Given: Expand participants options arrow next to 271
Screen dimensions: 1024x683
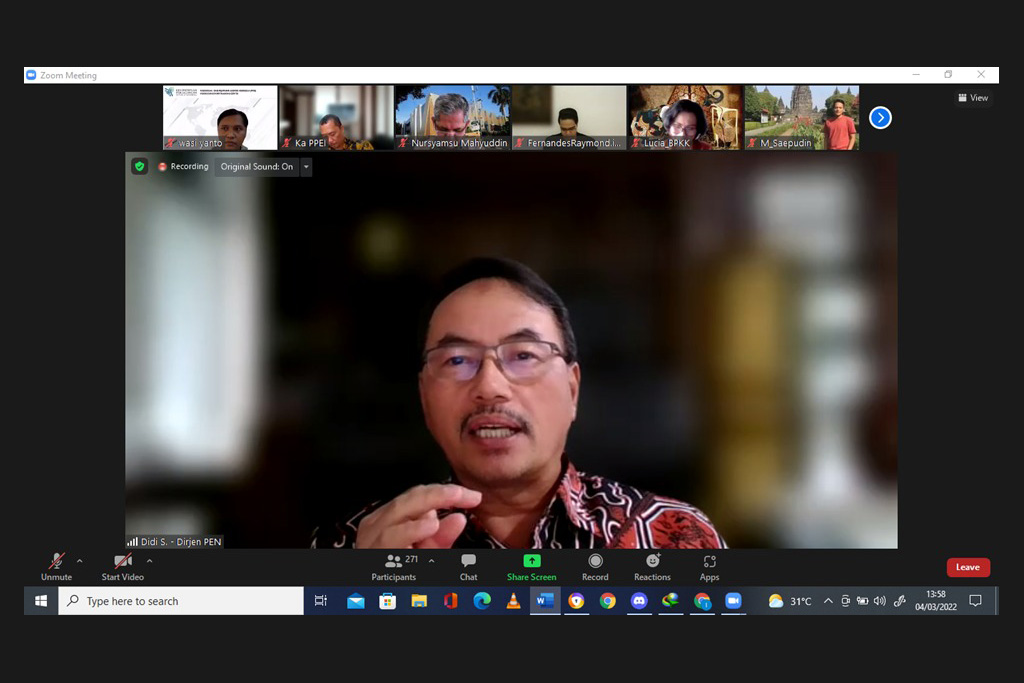Looking at the screenshot, I should 431,561.
